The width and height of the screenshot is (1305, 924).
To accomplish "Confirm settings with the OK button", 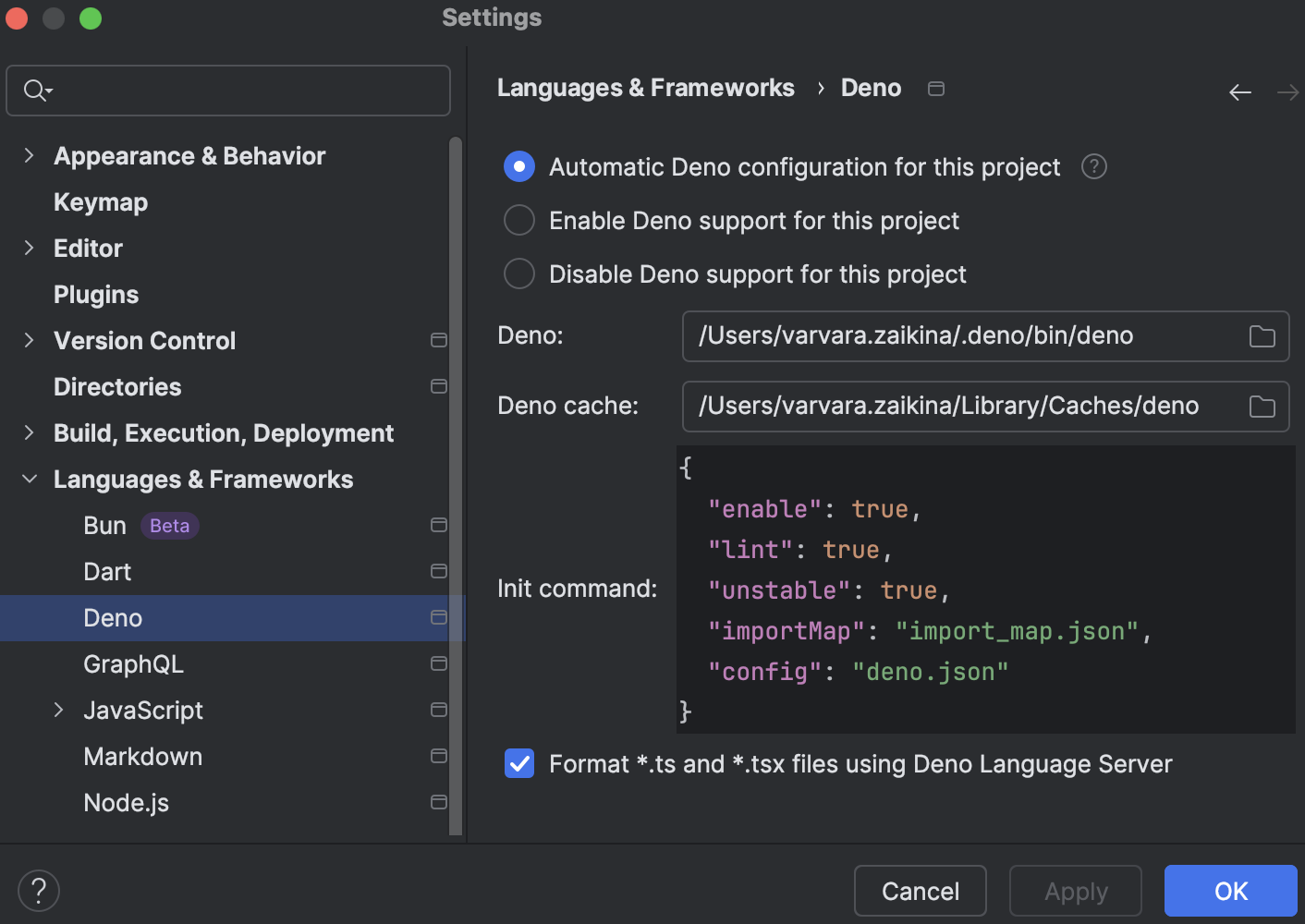I will [x=1229, y=890].
